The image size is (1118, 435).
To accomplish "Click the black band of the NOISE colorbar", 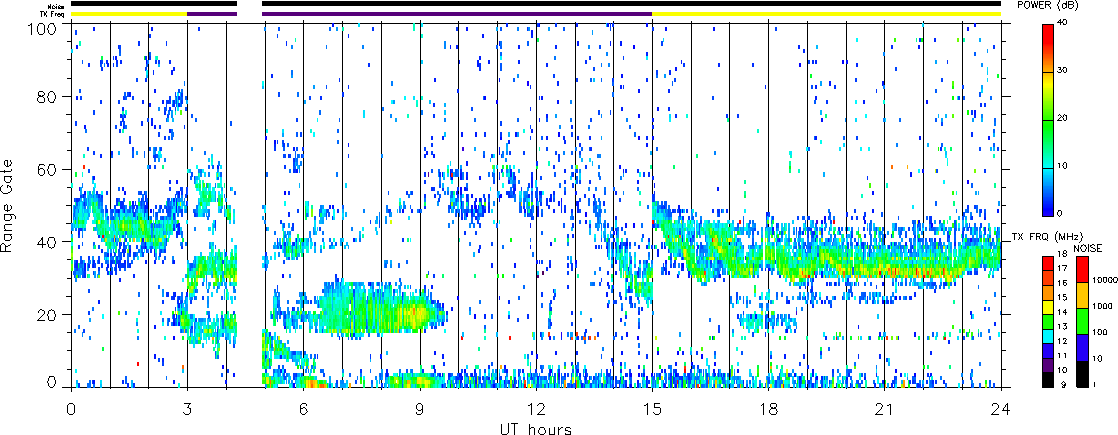I will coord(1084,372).
